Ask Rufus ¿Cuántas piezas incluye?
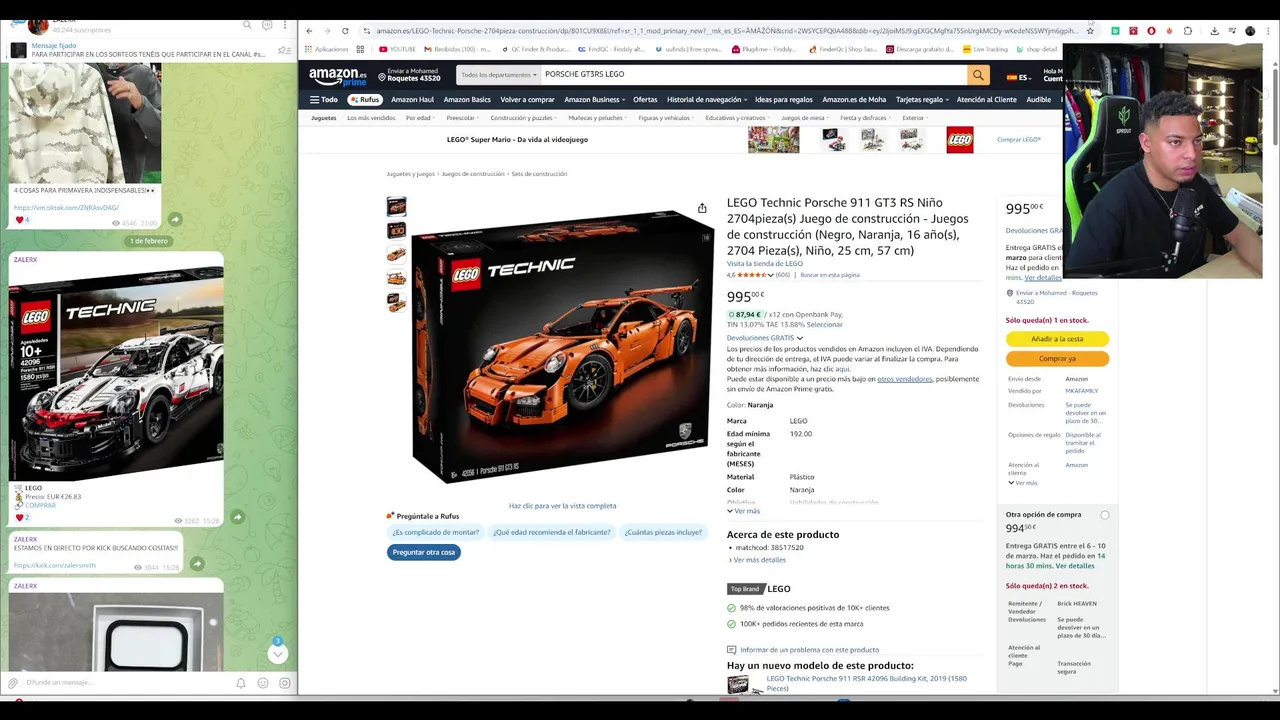Viewport: 1280px width, 720px height. pos(663,532)
